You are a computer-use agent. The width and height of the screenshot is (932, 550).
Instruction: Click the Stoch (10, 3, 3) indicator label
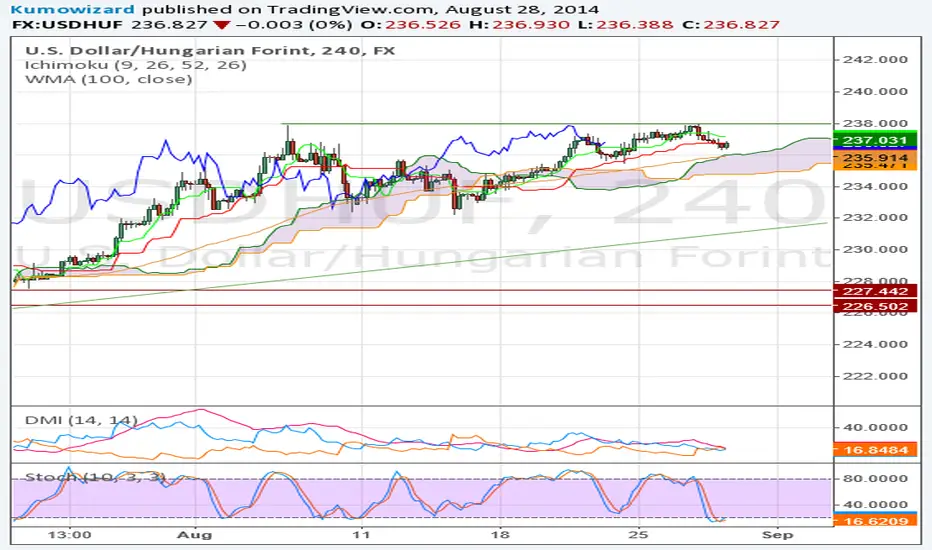95,477
